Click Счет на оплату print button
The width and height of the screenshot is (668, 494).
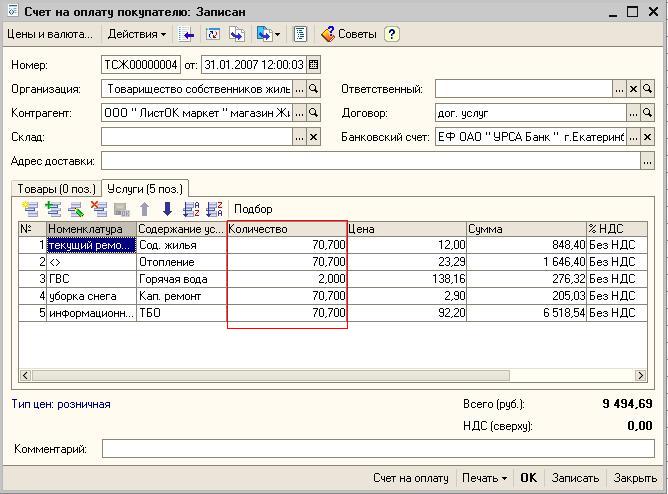point(411,478)
